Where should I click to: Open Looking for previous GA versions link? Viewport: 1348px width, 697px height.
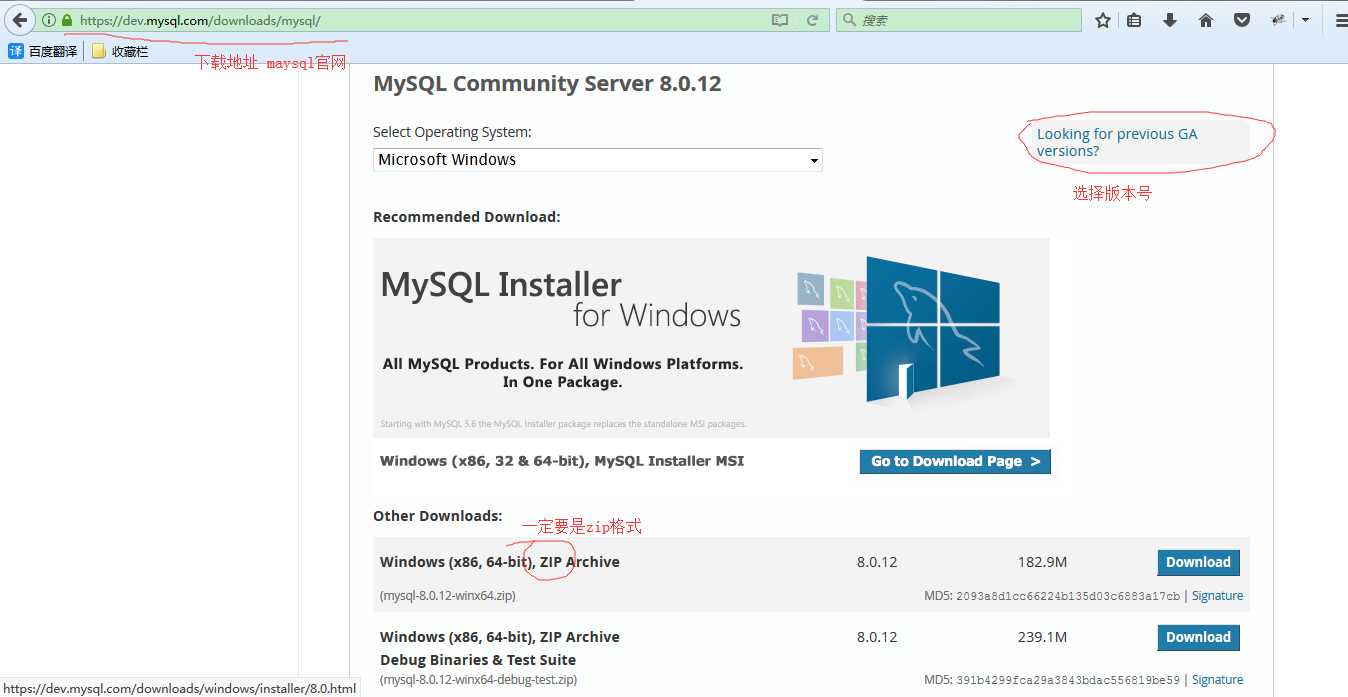(x=1117, y=142)
